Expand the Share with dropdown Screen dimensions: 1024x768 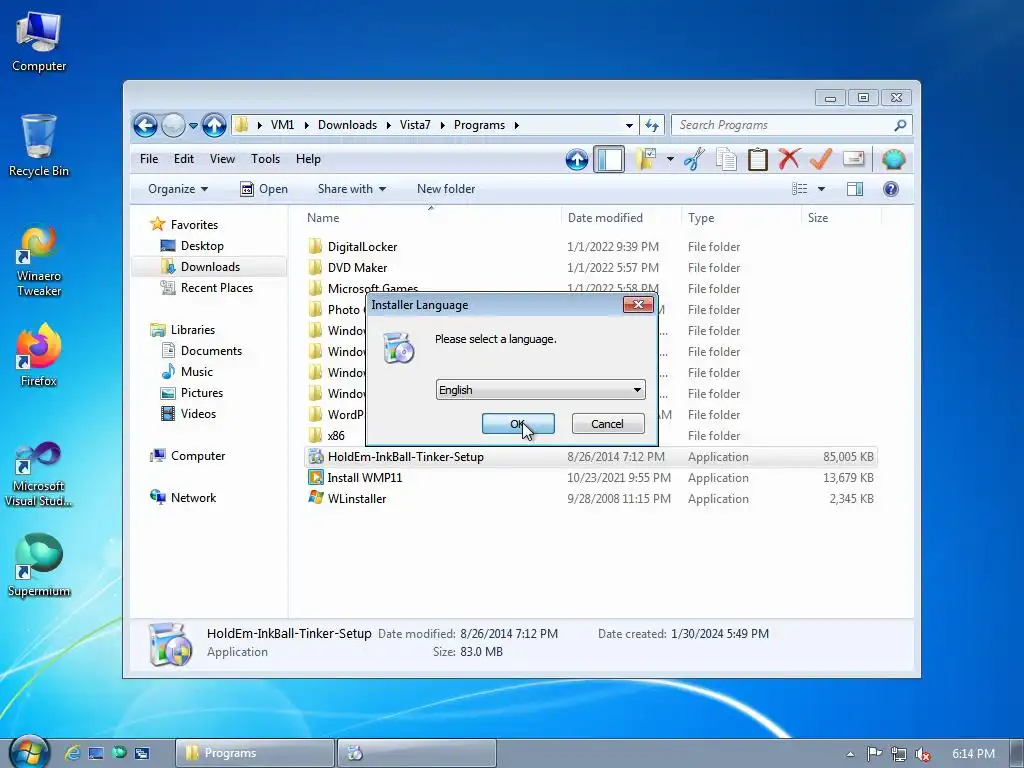click(351, 189)
